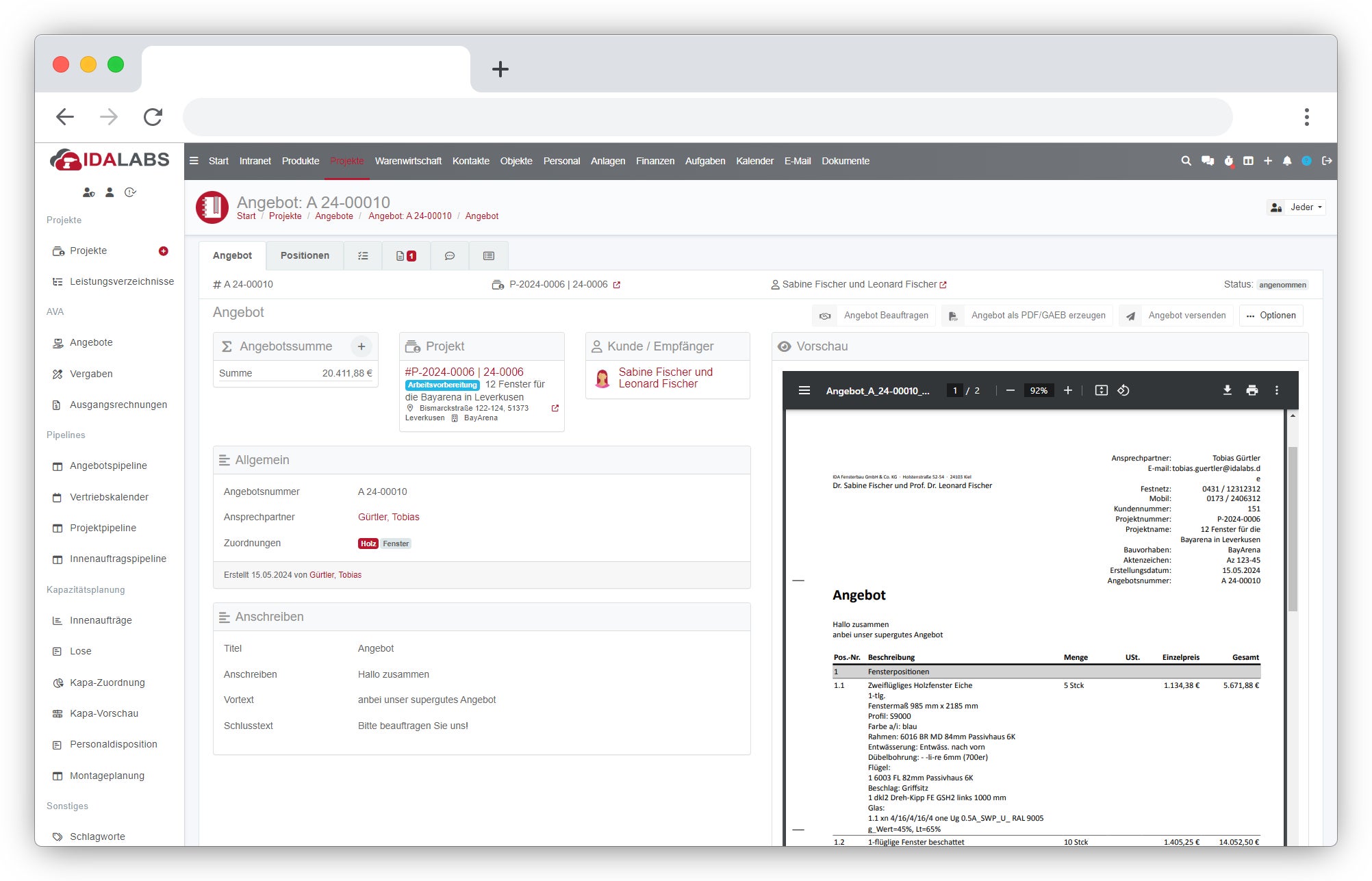Open the search icon in top bar

coord(1186,161)
